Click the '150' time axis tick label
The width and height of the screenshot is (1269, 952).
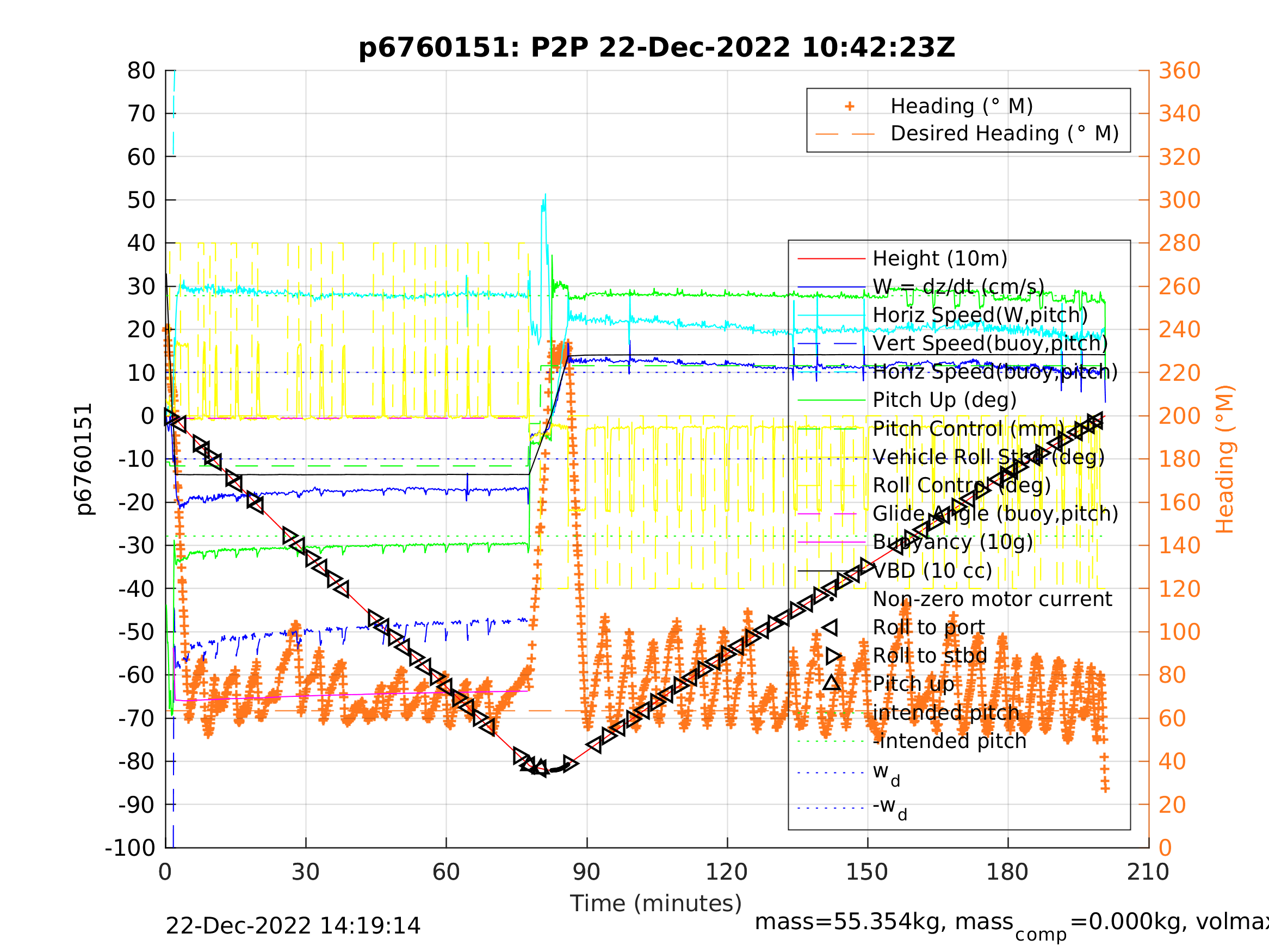867,872
